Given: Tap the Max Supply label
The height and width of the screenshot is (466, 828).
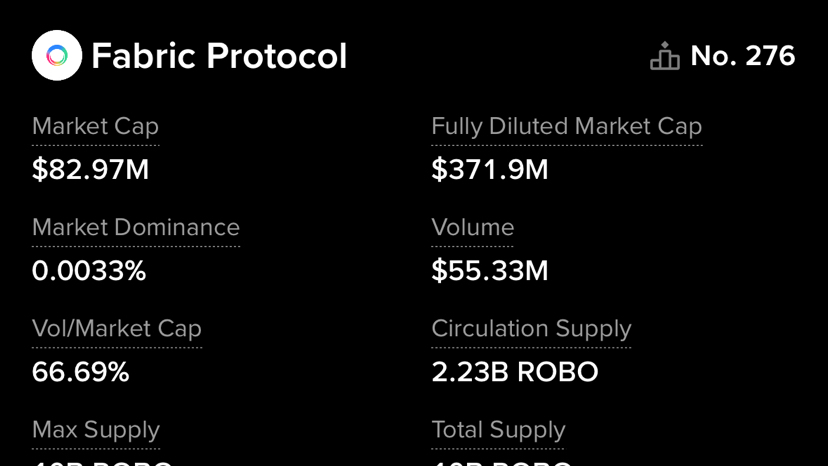Looking at the screenshot, I should 95,430.
